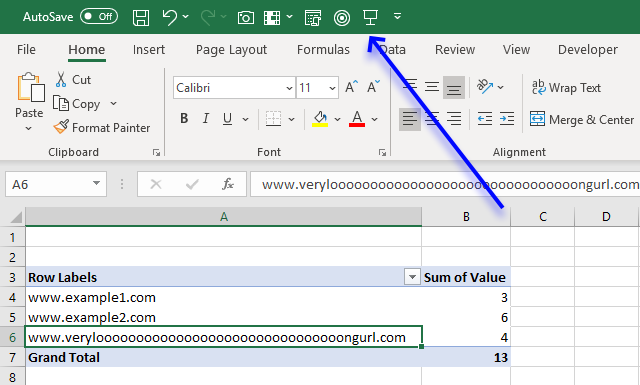The width and height of the screenshot is (640, 385).
Task: Click the Increase Font Size icon
Action: [x=351, y=87]
